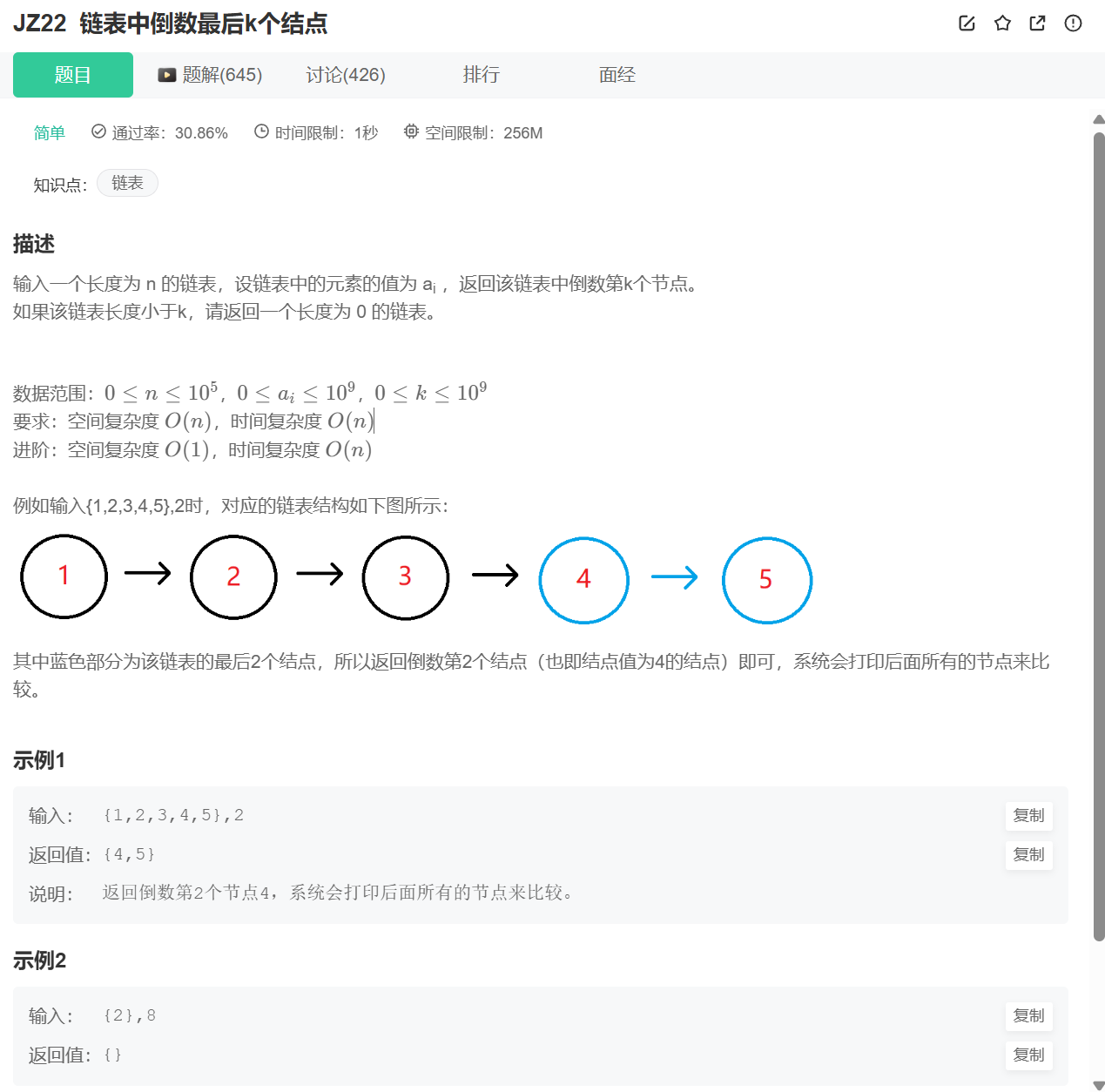Copy example 2 return value {}

tap(1028, 1055)
